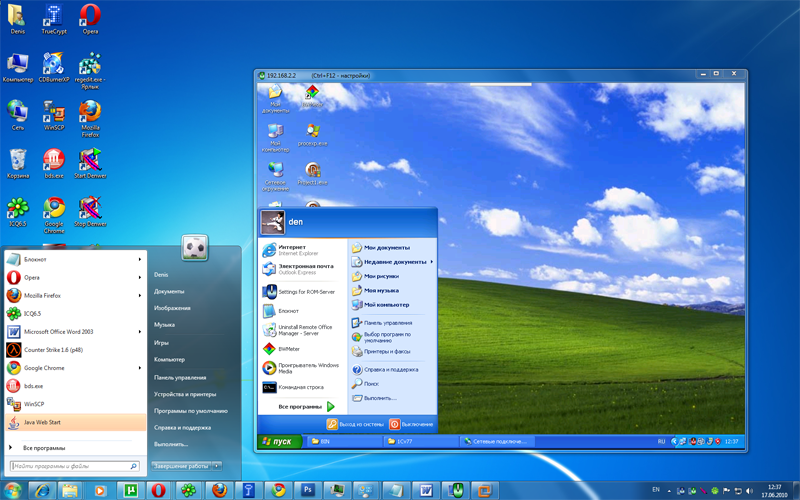The image size is (800, 500).
Task: Open the Start Denwer desktop shortcut
Action: click(90, 161)
